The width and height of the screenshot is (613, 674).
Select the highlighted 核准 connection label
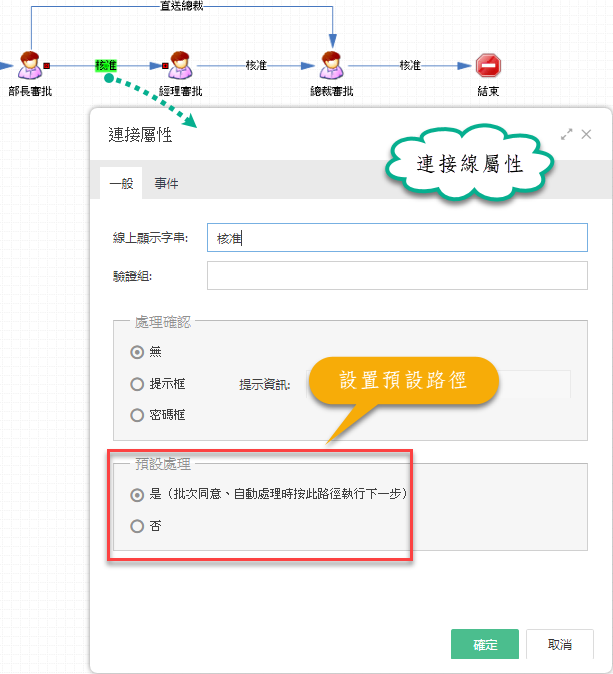pyautogui.click(x=106, y=65)
